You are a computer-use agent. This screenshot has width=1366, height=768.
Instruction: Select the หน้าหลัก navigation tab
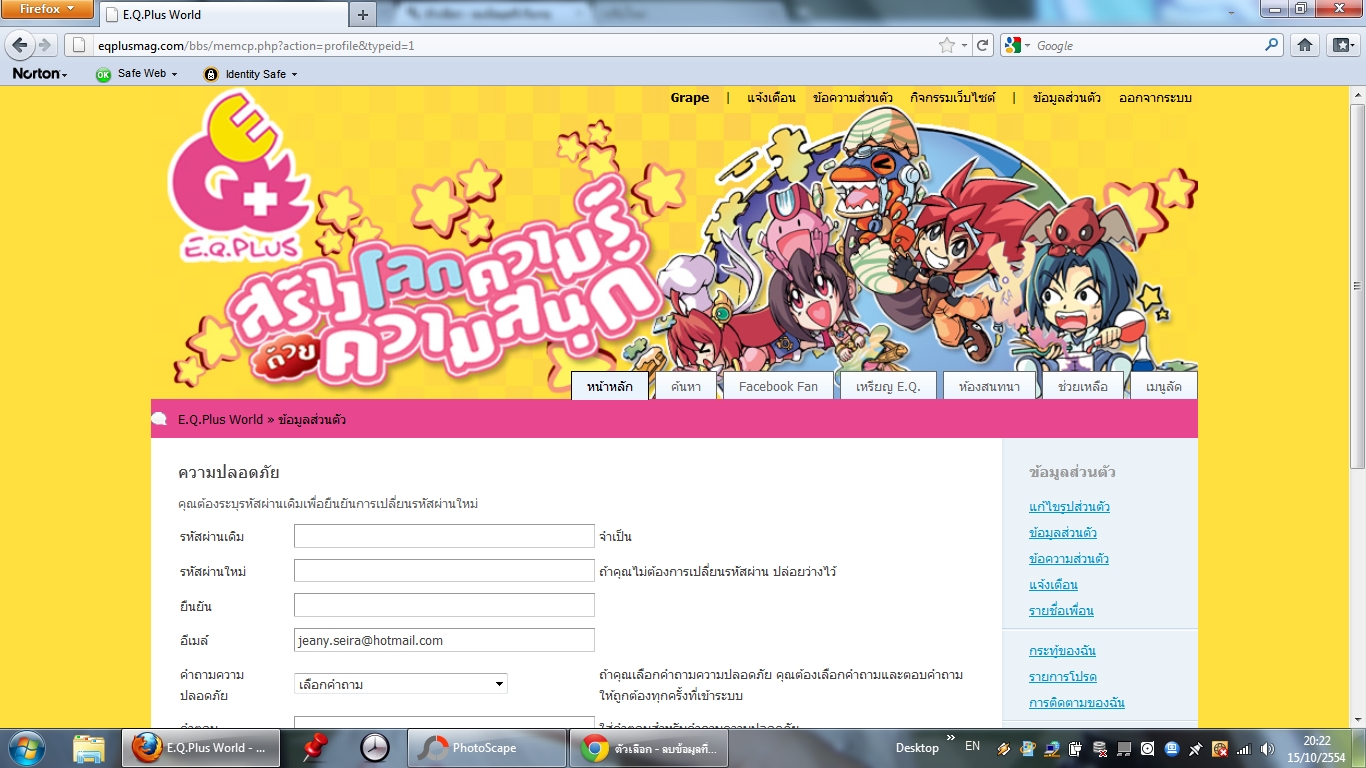(610, 386)
